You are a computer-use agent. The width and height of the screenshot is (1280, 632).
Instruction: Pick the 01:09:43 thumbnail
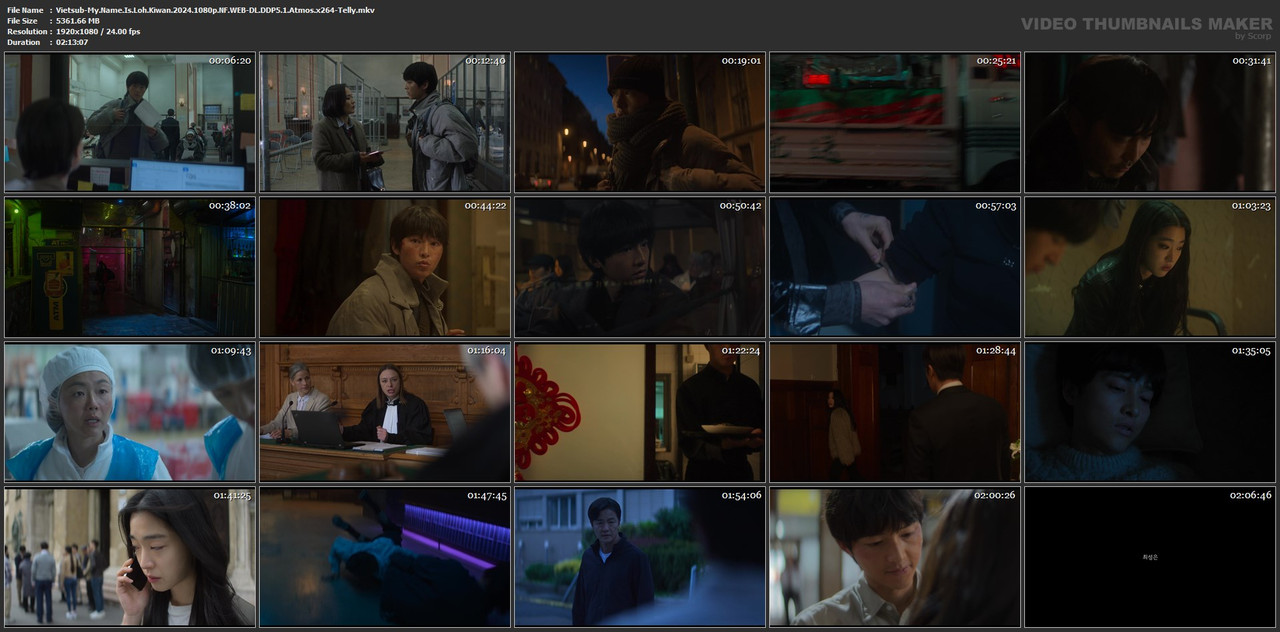(x=130, y=412)
